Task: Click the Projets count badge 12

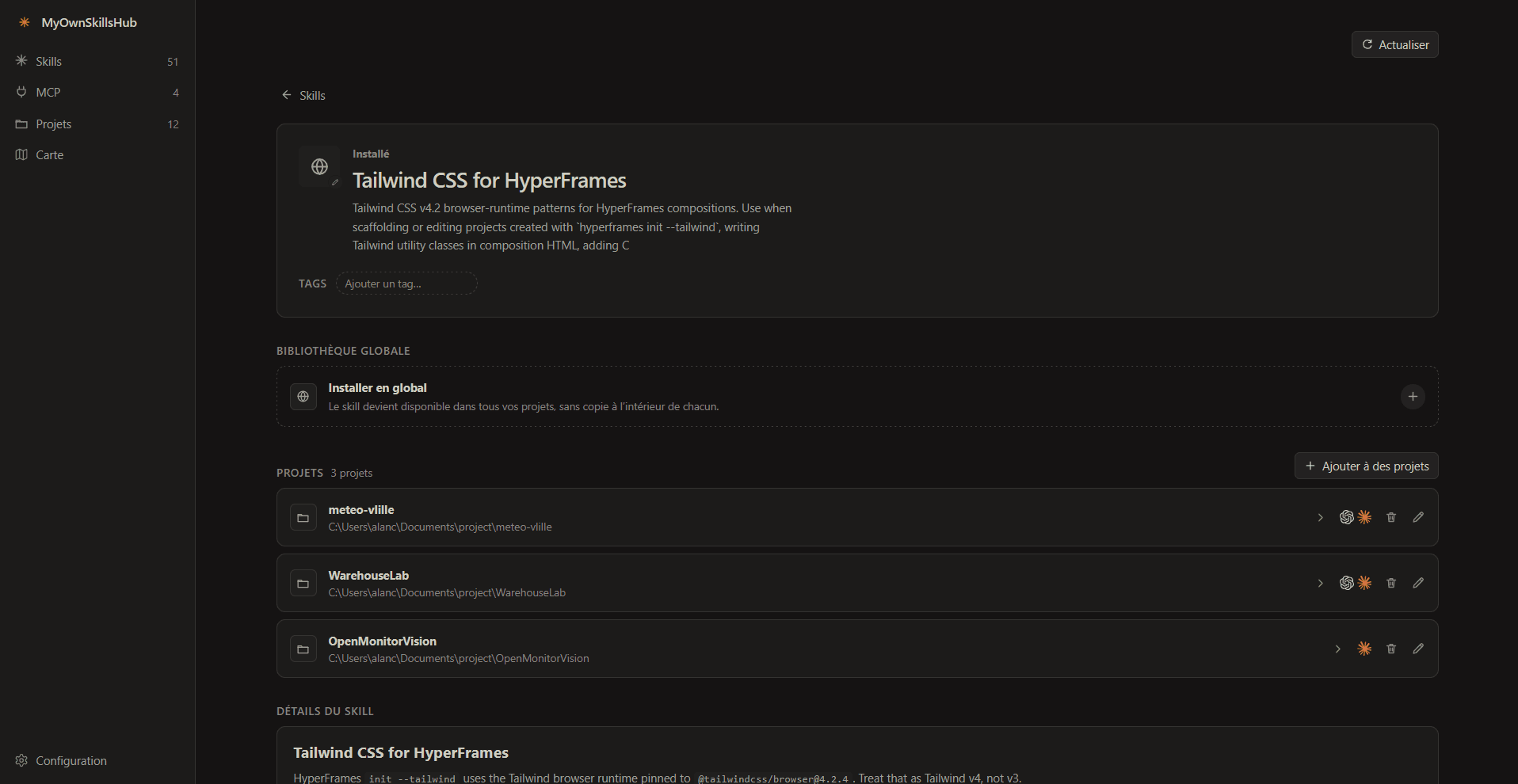Action: pyautogui.click(x=173, y=124)
